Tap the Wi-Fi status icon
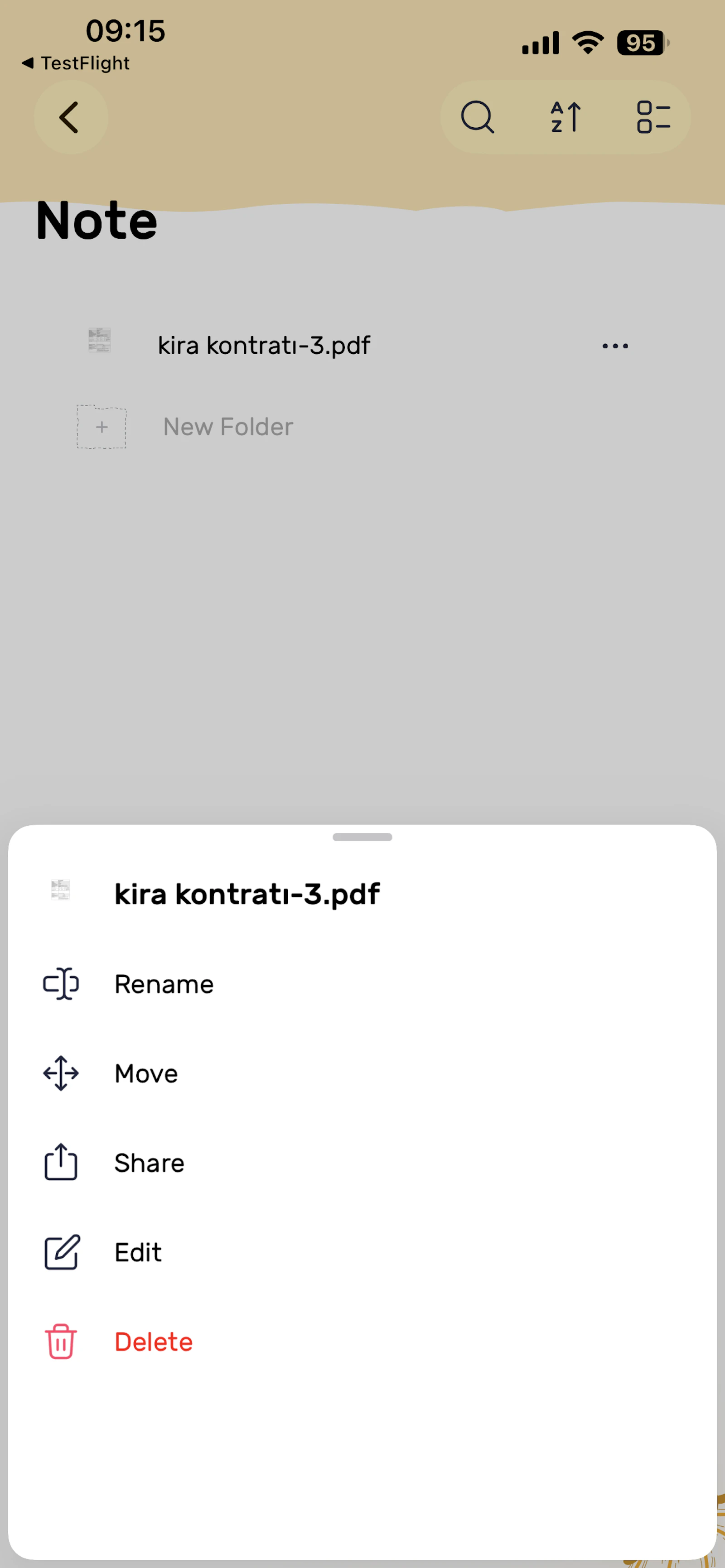The width and height of the screenshot is (725, 1568). [587, 43]
